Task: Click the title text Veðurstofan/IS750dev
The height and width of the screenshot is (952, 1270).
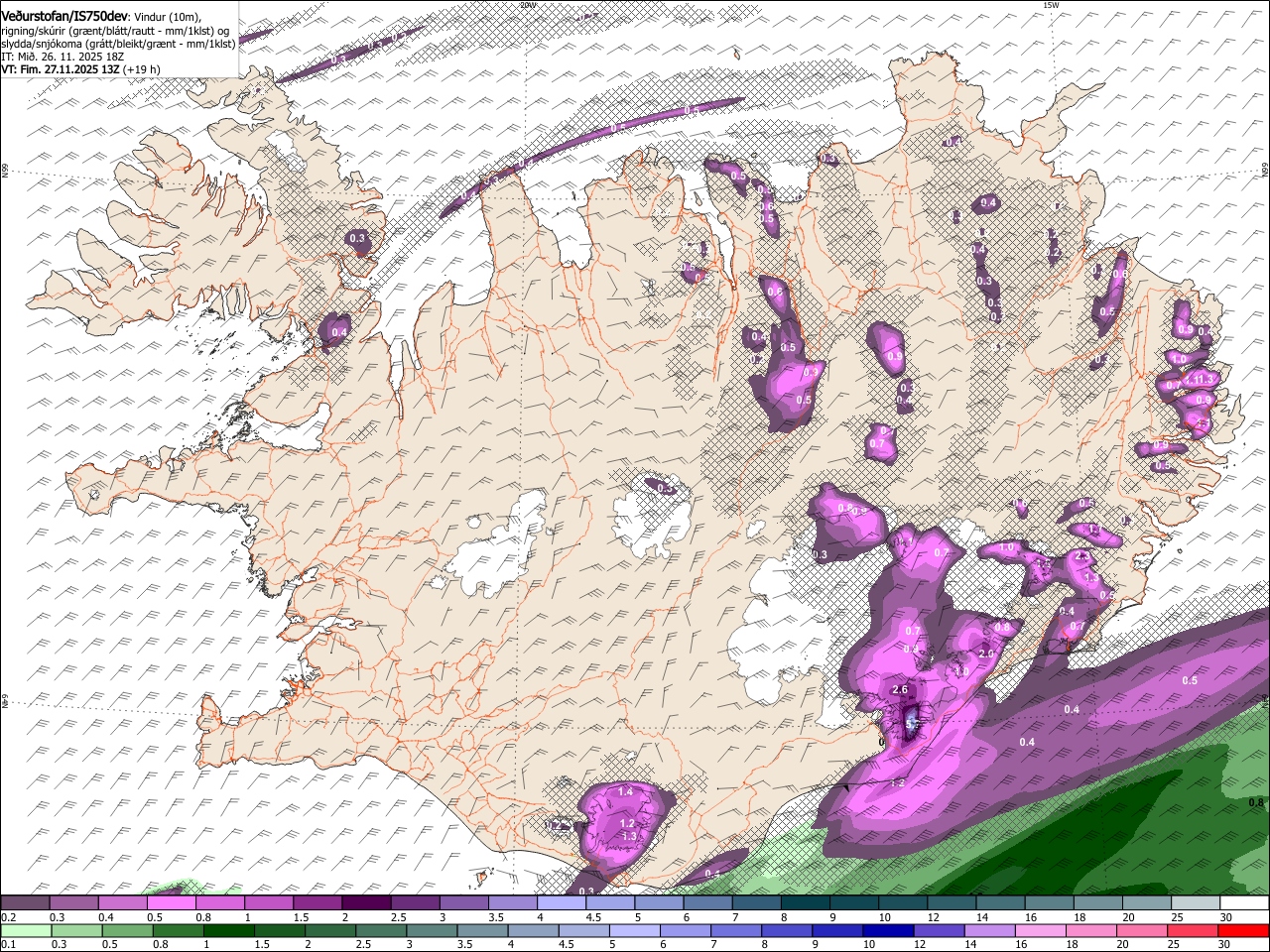Action: coord(64,16)
